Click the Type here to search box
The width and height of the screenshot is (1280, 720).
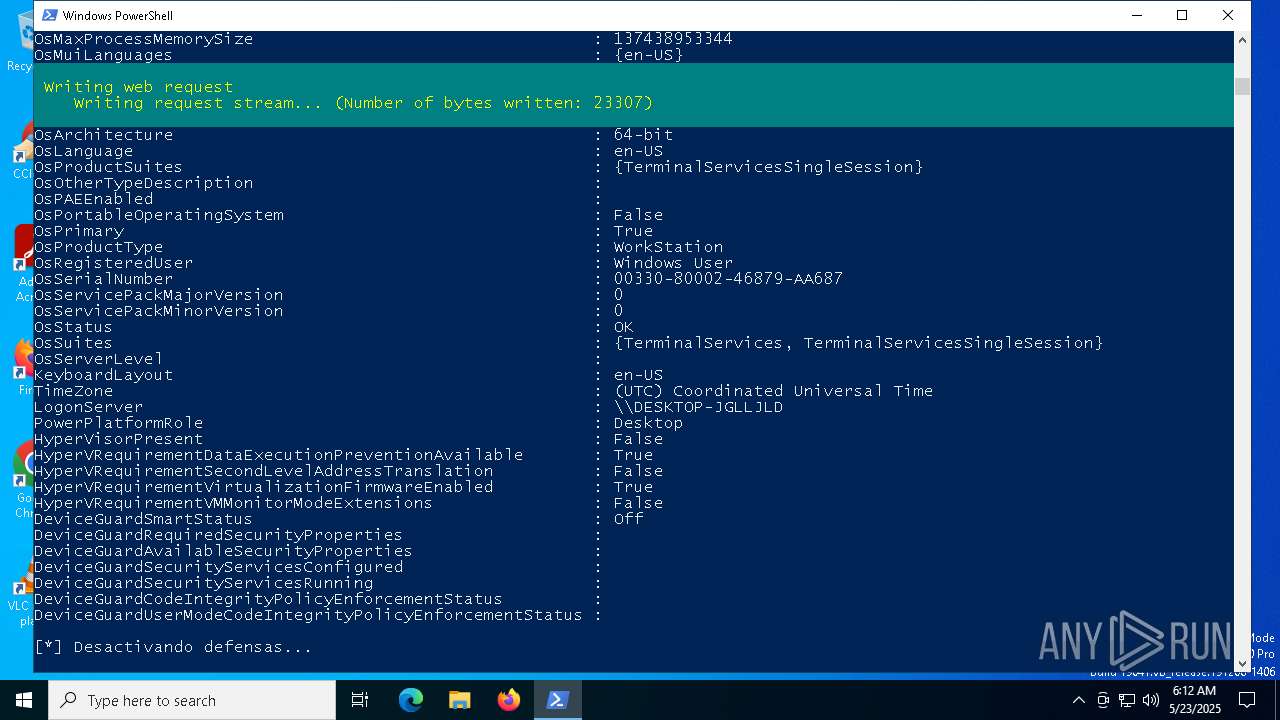click(x=192, y=700)
